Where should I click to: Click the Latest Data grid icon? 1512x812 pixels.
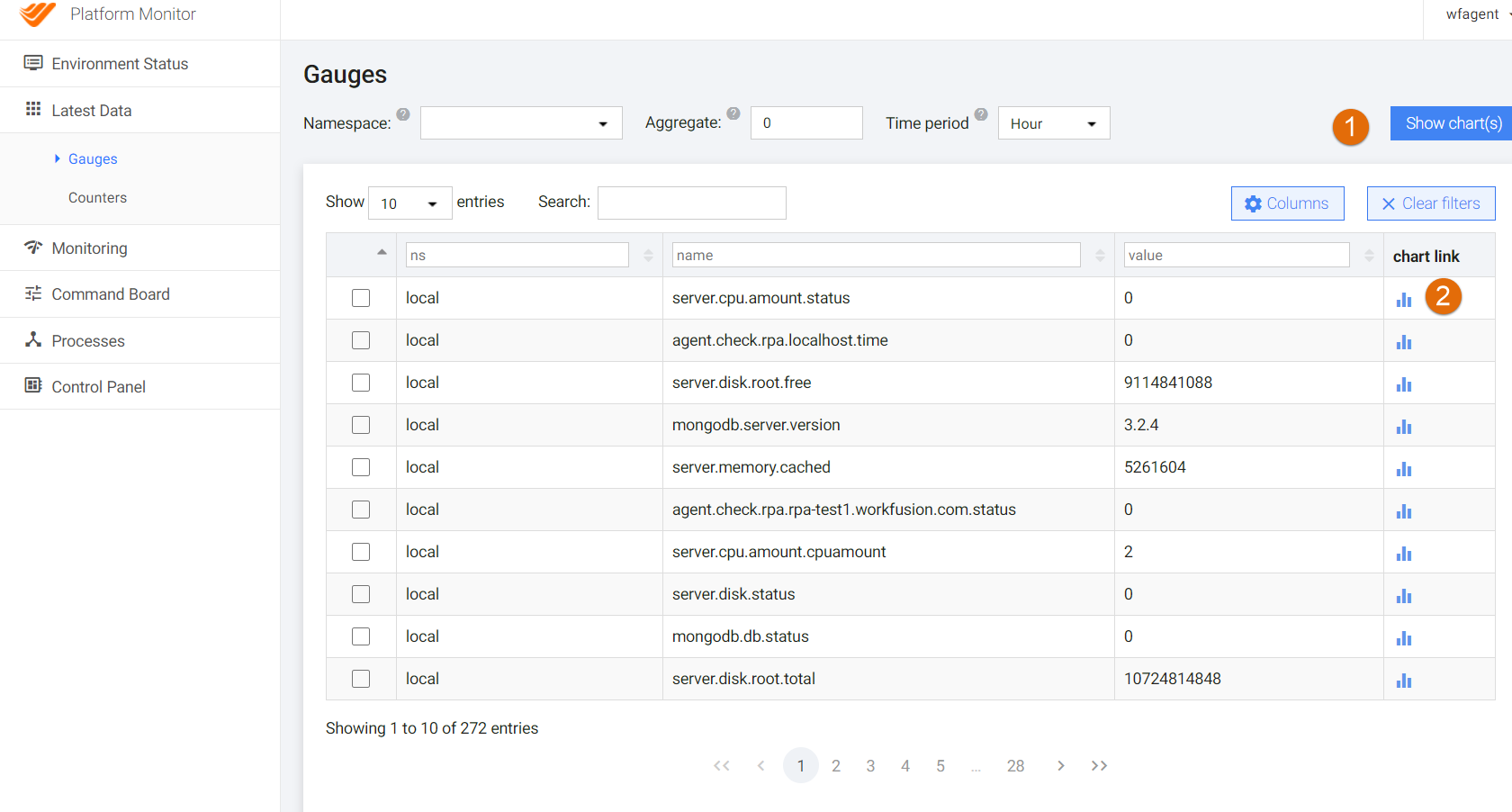(33, 109)
